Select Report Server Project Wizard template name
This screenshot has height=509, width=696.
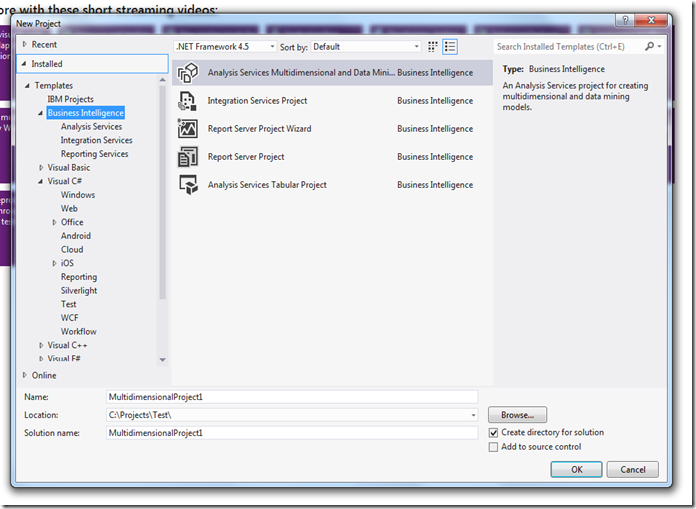click(x=259, y=129)
